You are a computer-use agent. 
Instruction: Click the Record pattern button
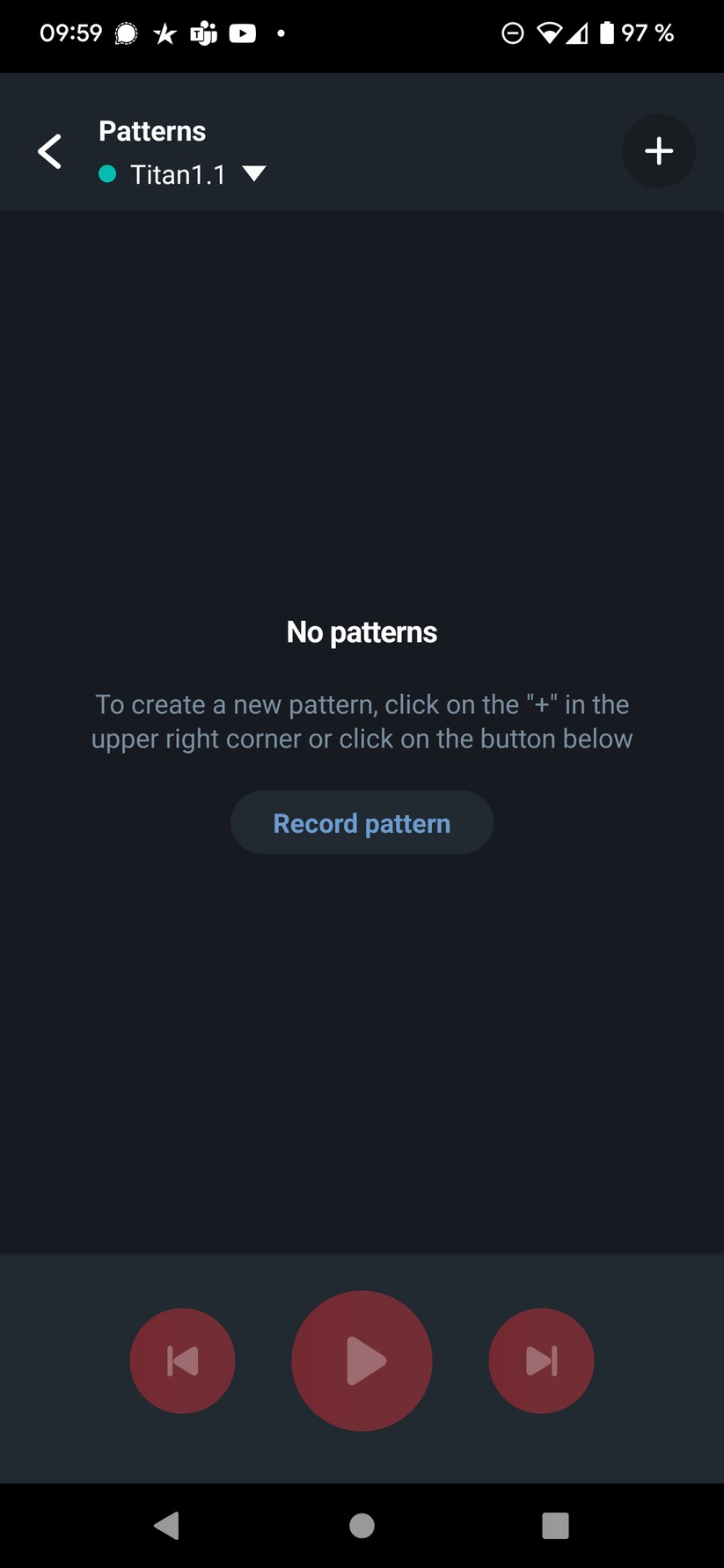click(x=362, y=822)
